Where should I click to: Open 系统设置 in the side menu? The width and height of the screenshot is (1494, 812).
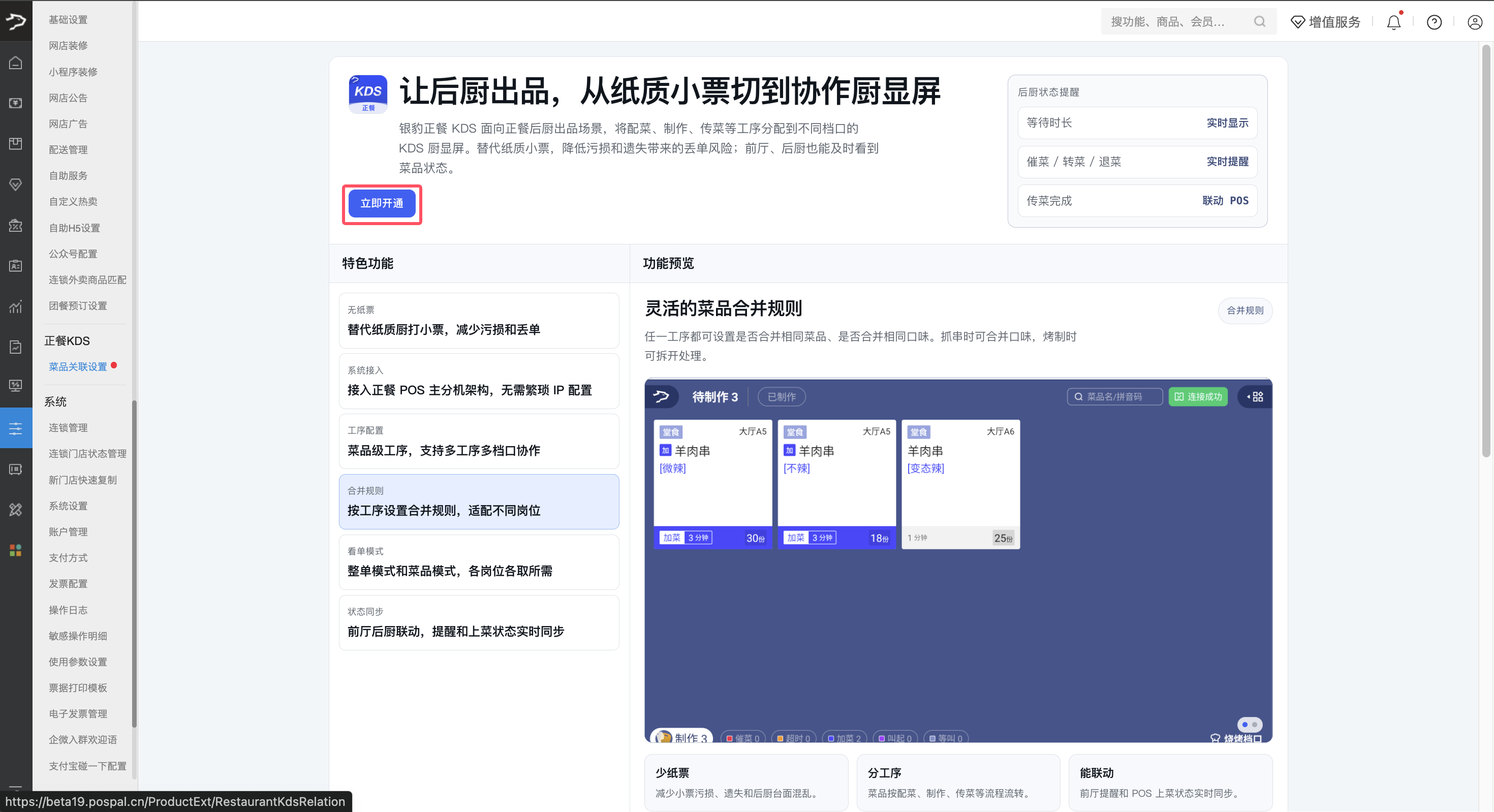tap(68, 506)
